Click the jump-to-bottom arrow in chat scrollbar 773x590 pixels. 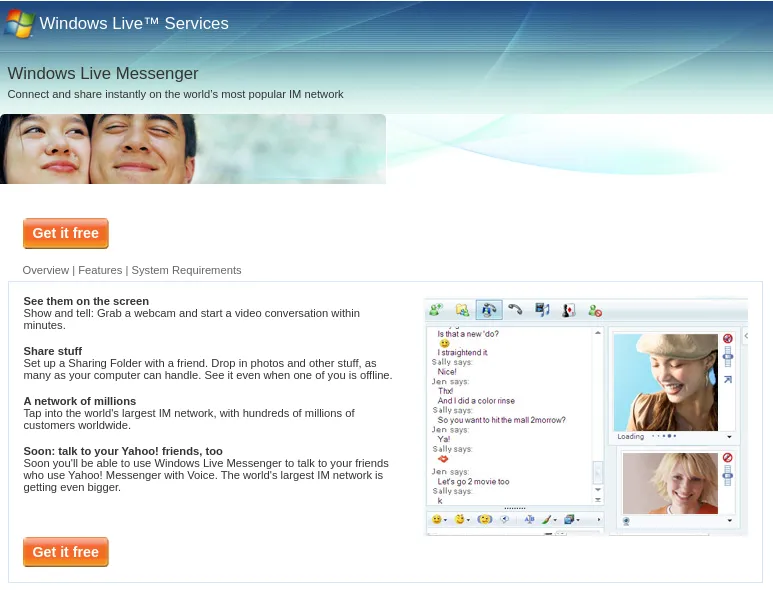[597, 500]
